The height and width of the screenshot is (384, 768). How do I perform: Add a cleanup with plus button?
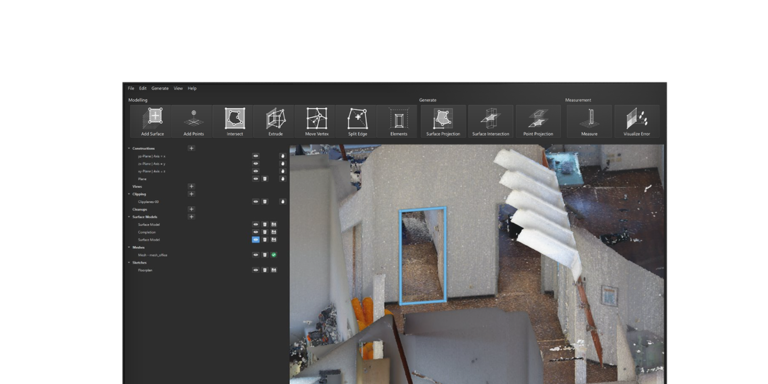[192, 209]
